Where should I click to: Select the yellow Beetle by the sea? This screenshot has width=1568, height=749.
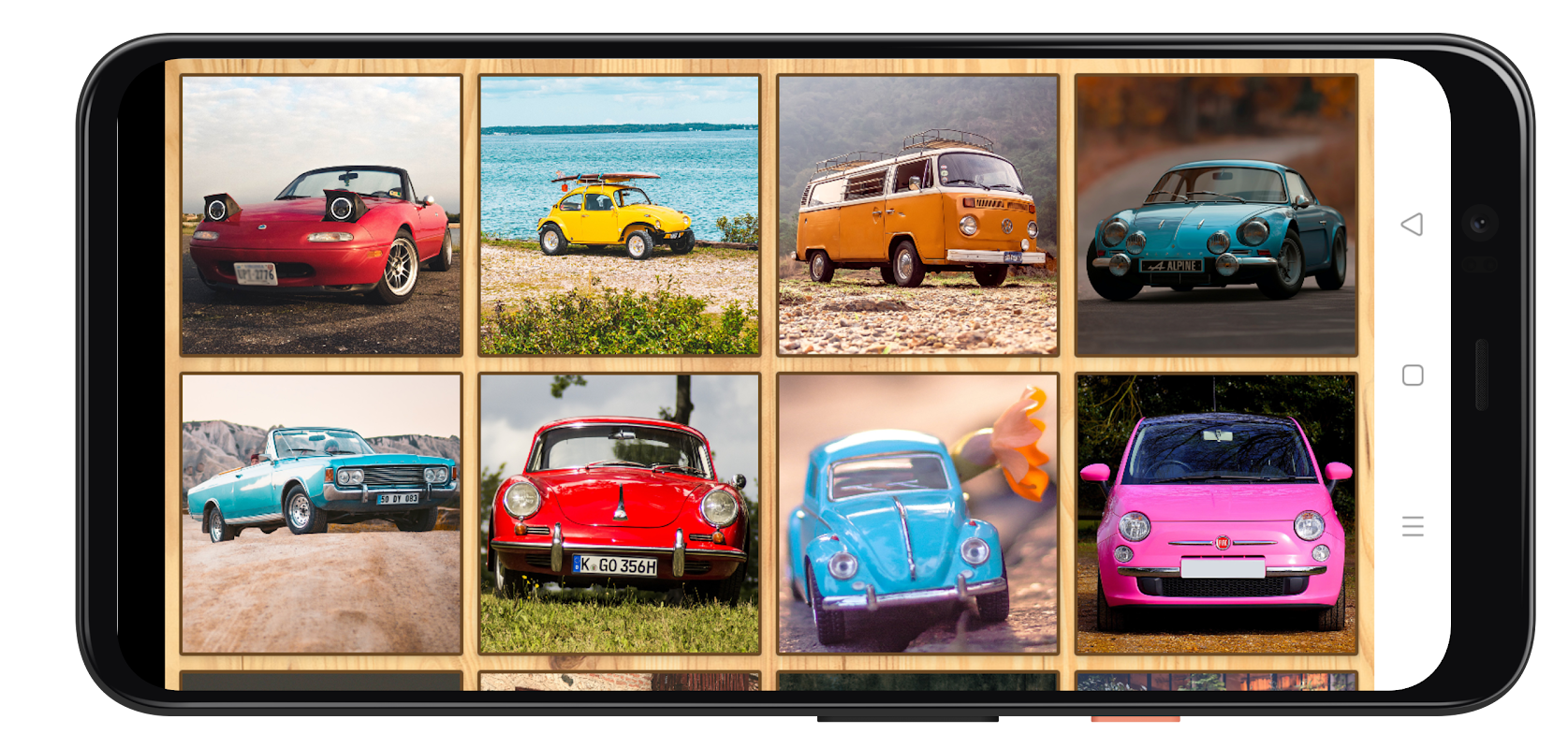click(x=619, y=215)
